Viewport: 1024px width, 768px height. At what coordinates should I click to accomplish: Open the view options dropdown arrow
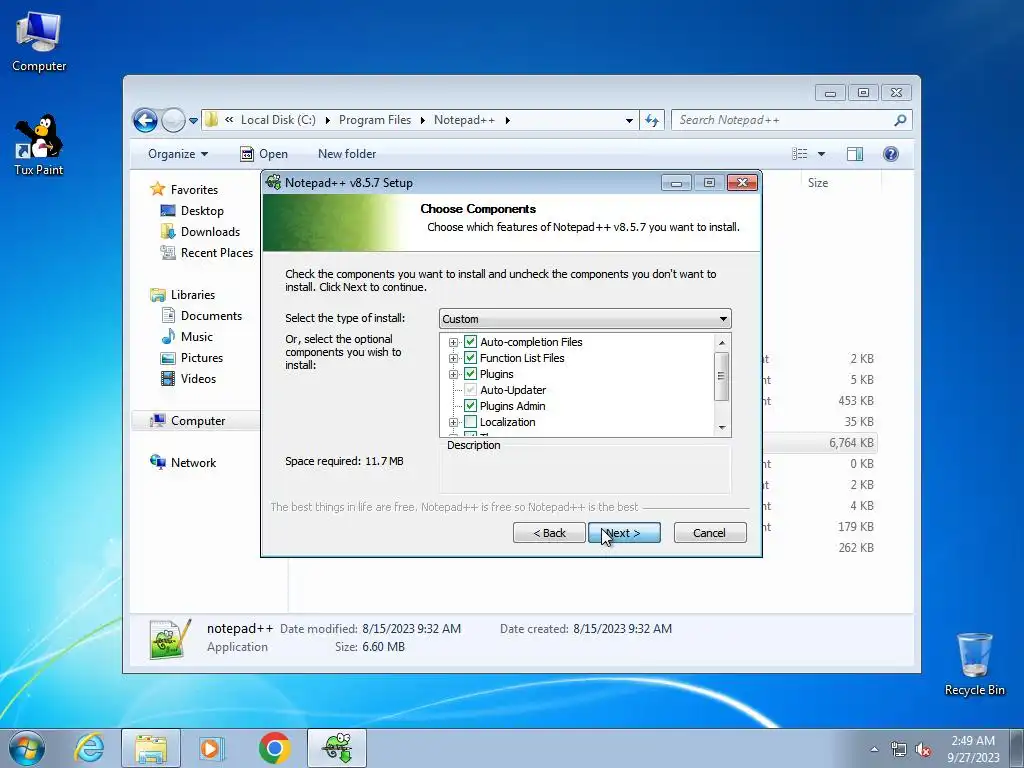click(x=822, y=154)
